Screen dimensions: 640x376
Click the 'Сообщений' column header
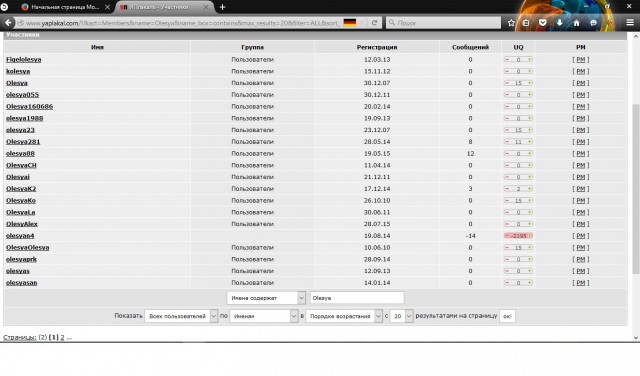tap(470, 47)
